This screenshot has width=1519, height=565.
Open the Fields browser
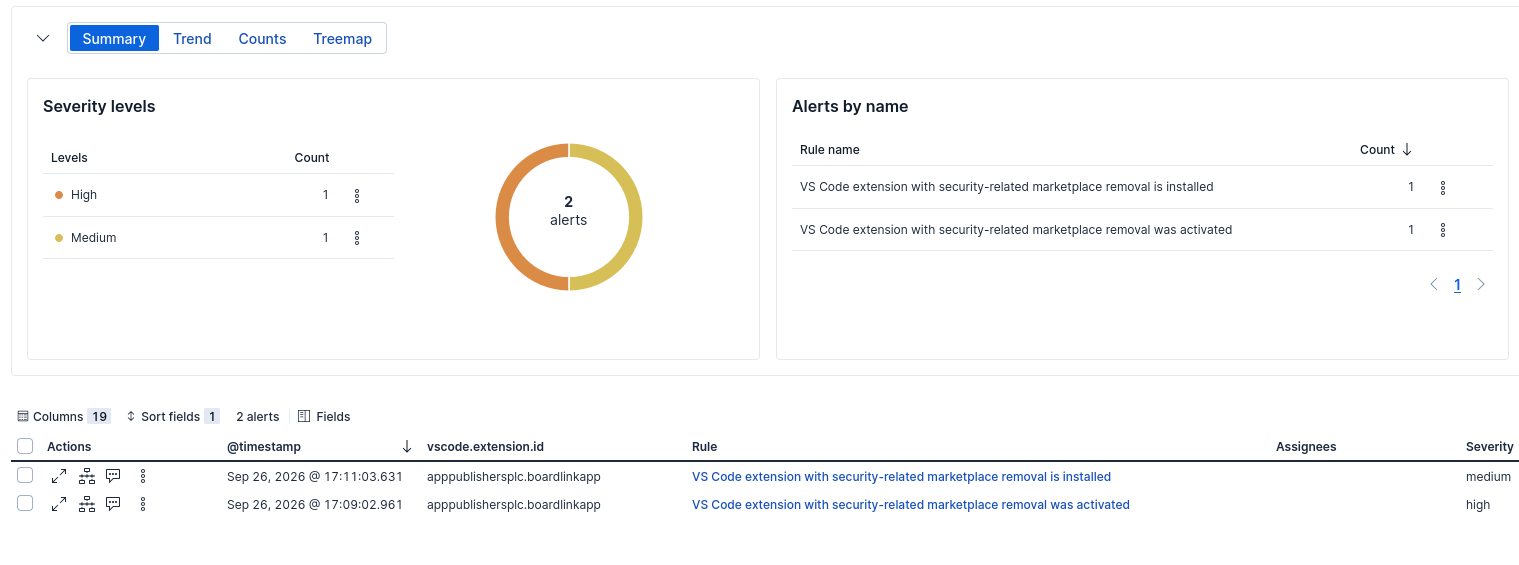[324, 416]
